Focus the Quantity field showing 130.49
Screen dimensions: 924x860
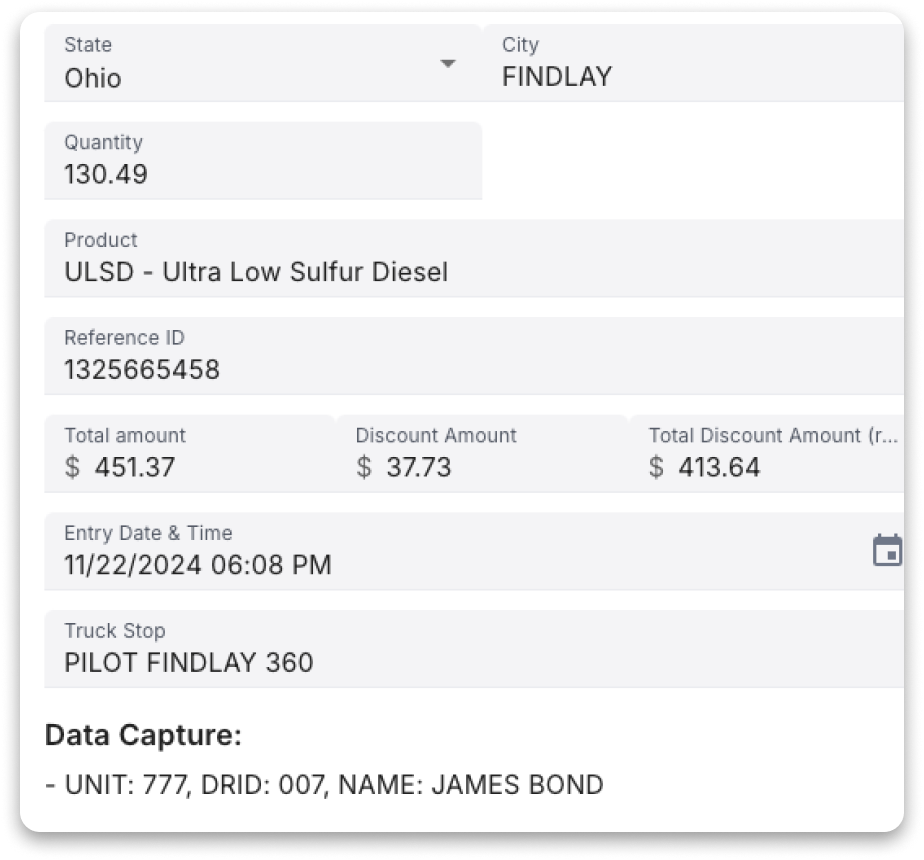pos(106,174)
